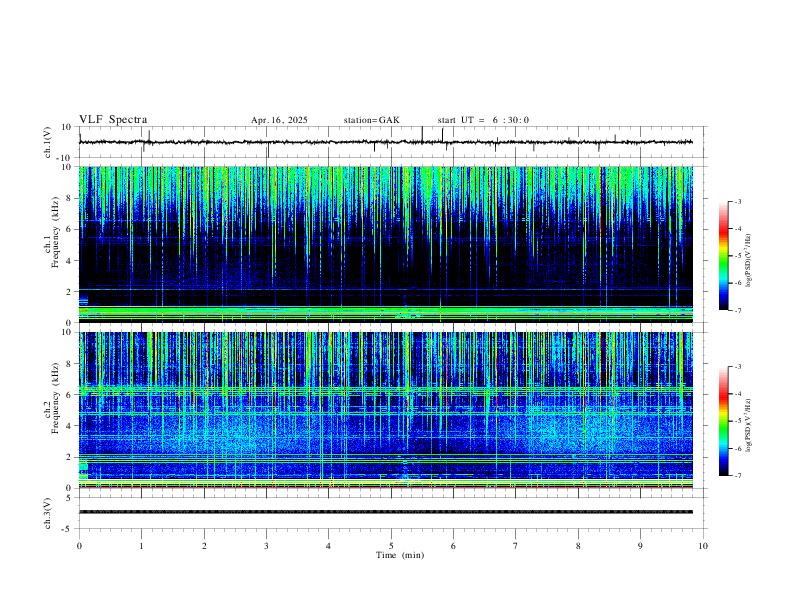
Task: Click the time axis tick '8'
Action: click(578, 546)
